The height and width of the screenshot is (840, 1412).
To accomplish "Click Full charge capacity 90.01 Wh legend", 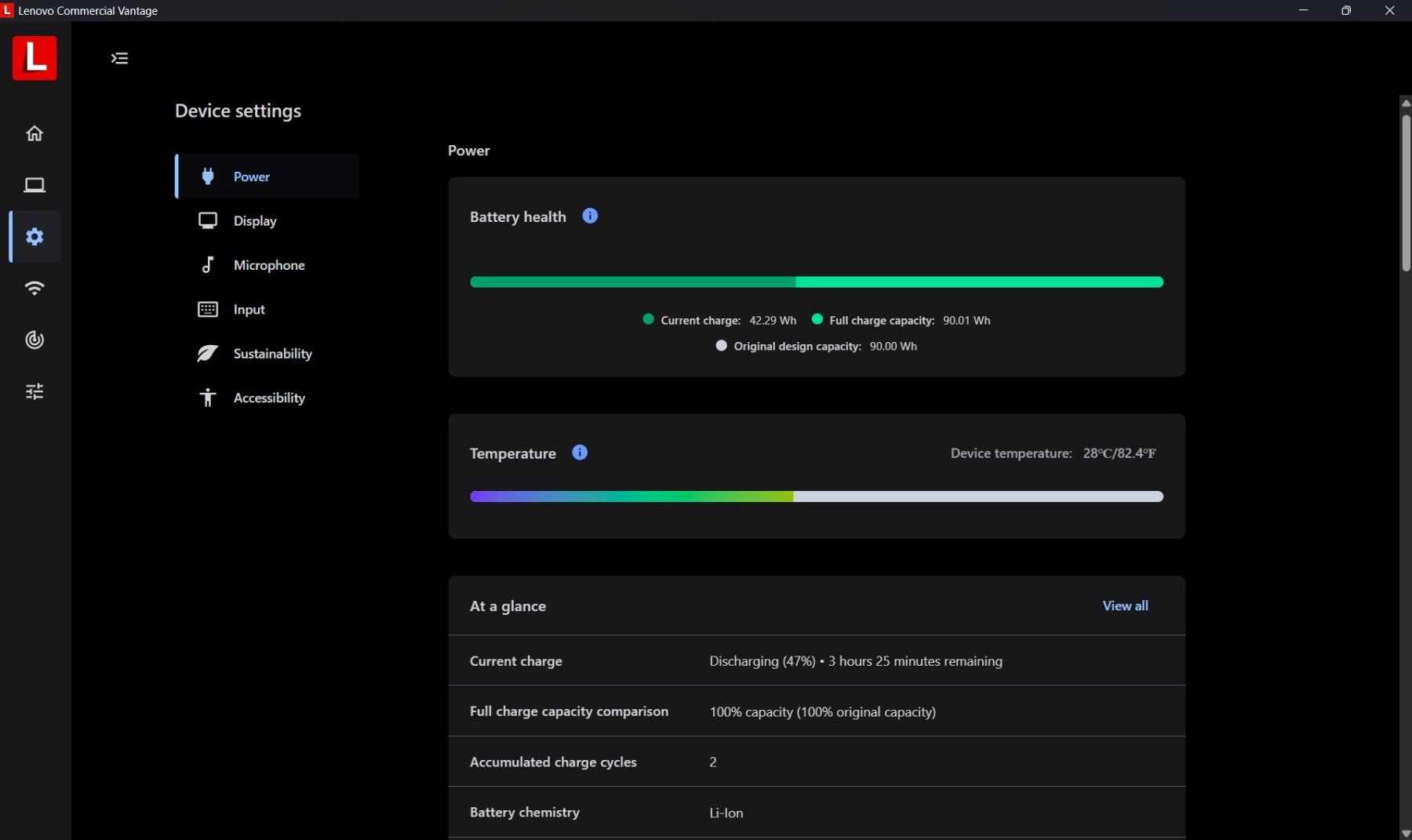I will point(901,320).
